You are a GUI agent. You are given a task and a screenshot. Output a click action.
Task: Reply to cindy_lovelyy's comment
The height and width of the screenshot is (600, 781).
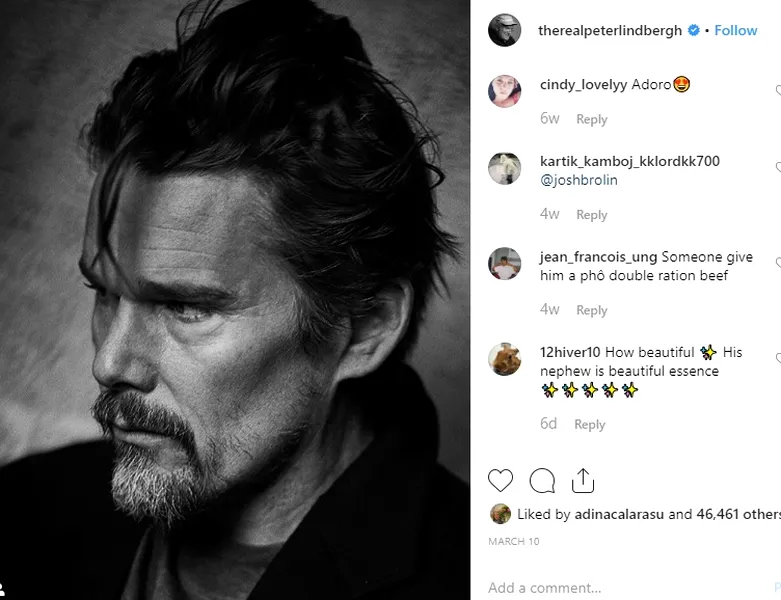[x=591, y=120]
